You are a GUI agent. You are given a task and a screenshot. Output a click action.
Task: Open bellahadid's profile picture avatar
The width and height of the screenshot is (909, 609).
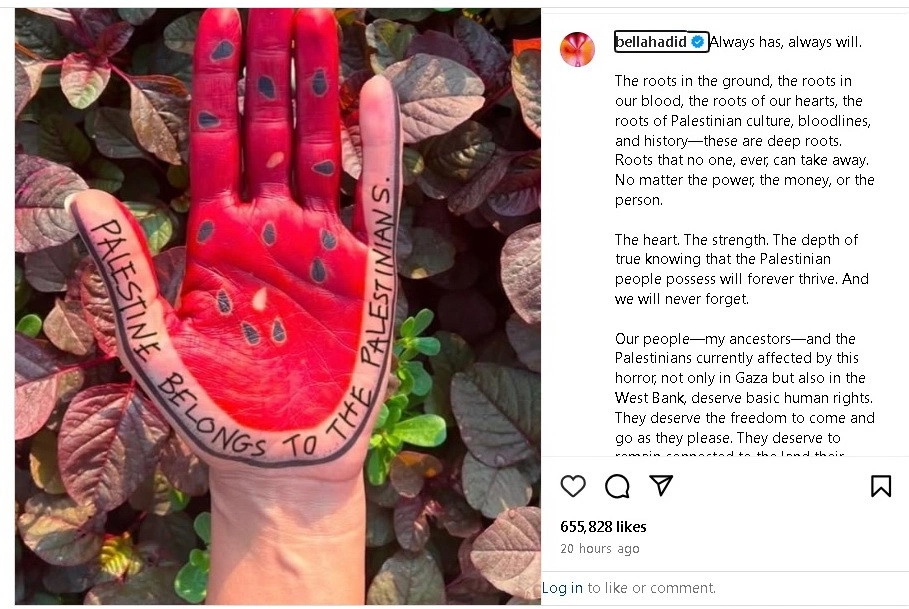577,49
